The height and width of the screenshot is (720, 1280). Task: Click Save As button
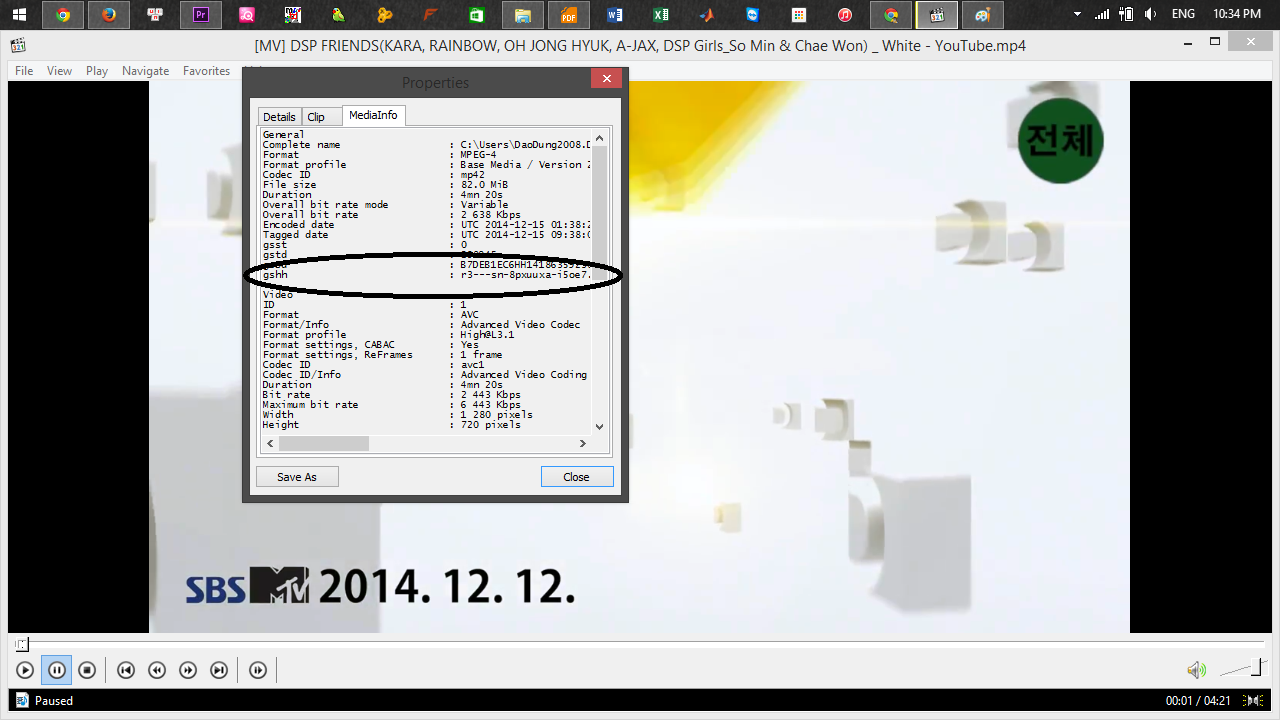coord(297,477)
